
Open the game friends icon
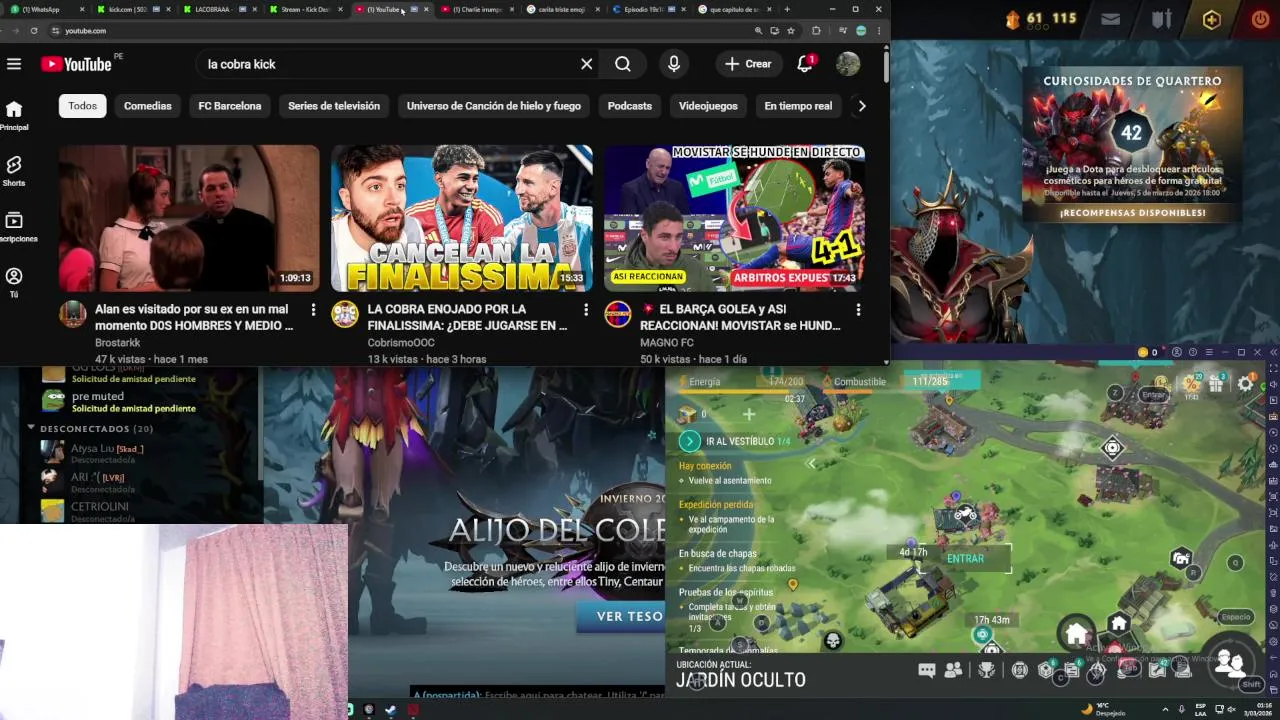[953, 671]
